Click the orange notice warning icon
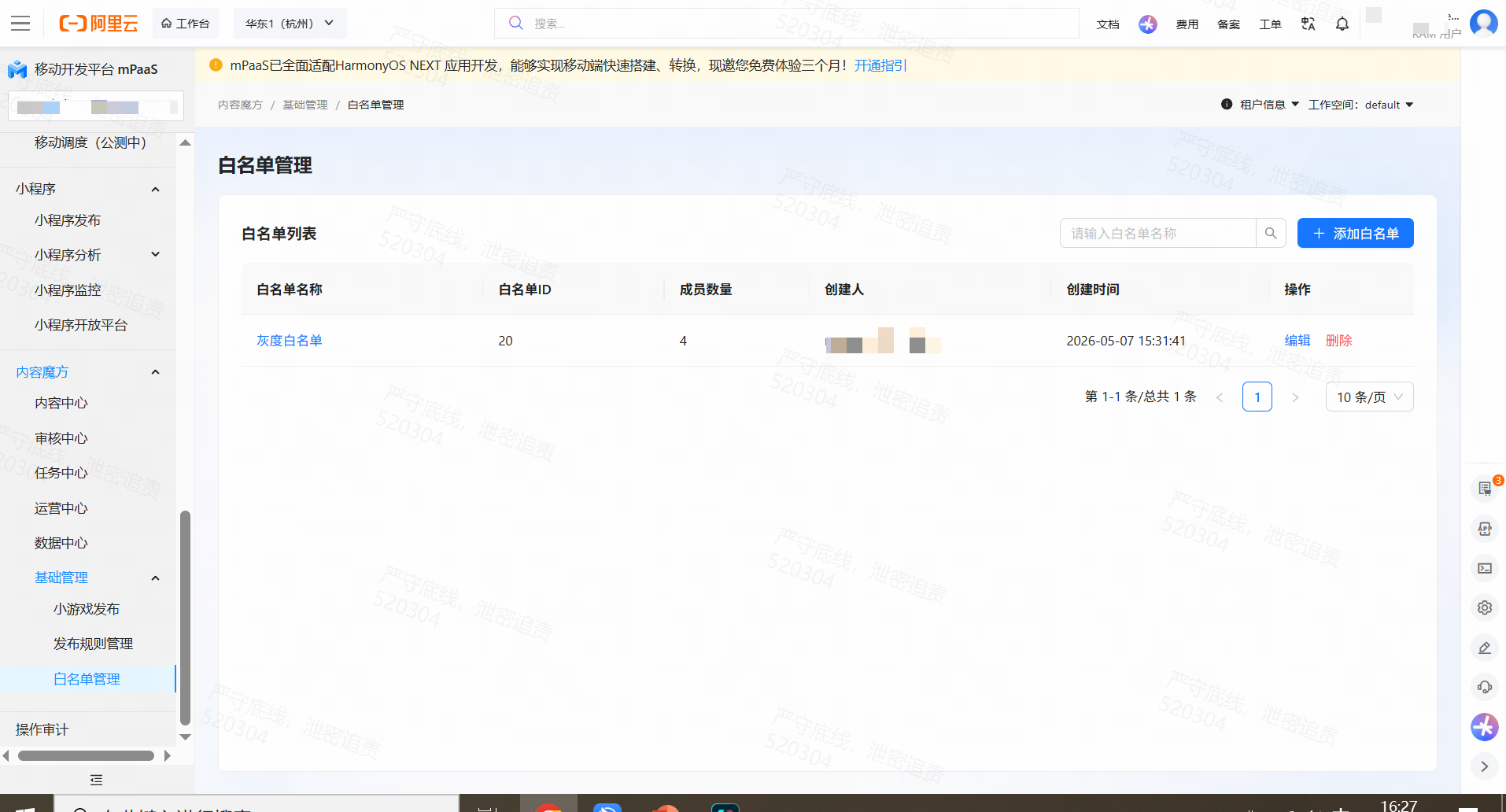The image size is (1506, 812). click(216, 65)
